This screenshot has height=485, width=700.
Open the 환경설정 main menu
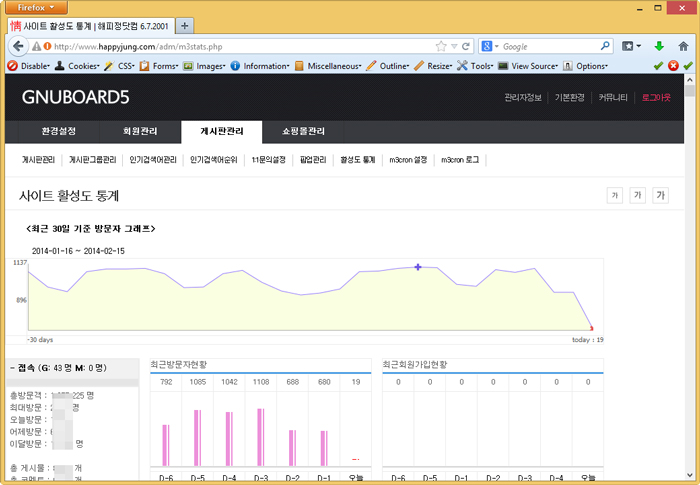coord(58,131)
